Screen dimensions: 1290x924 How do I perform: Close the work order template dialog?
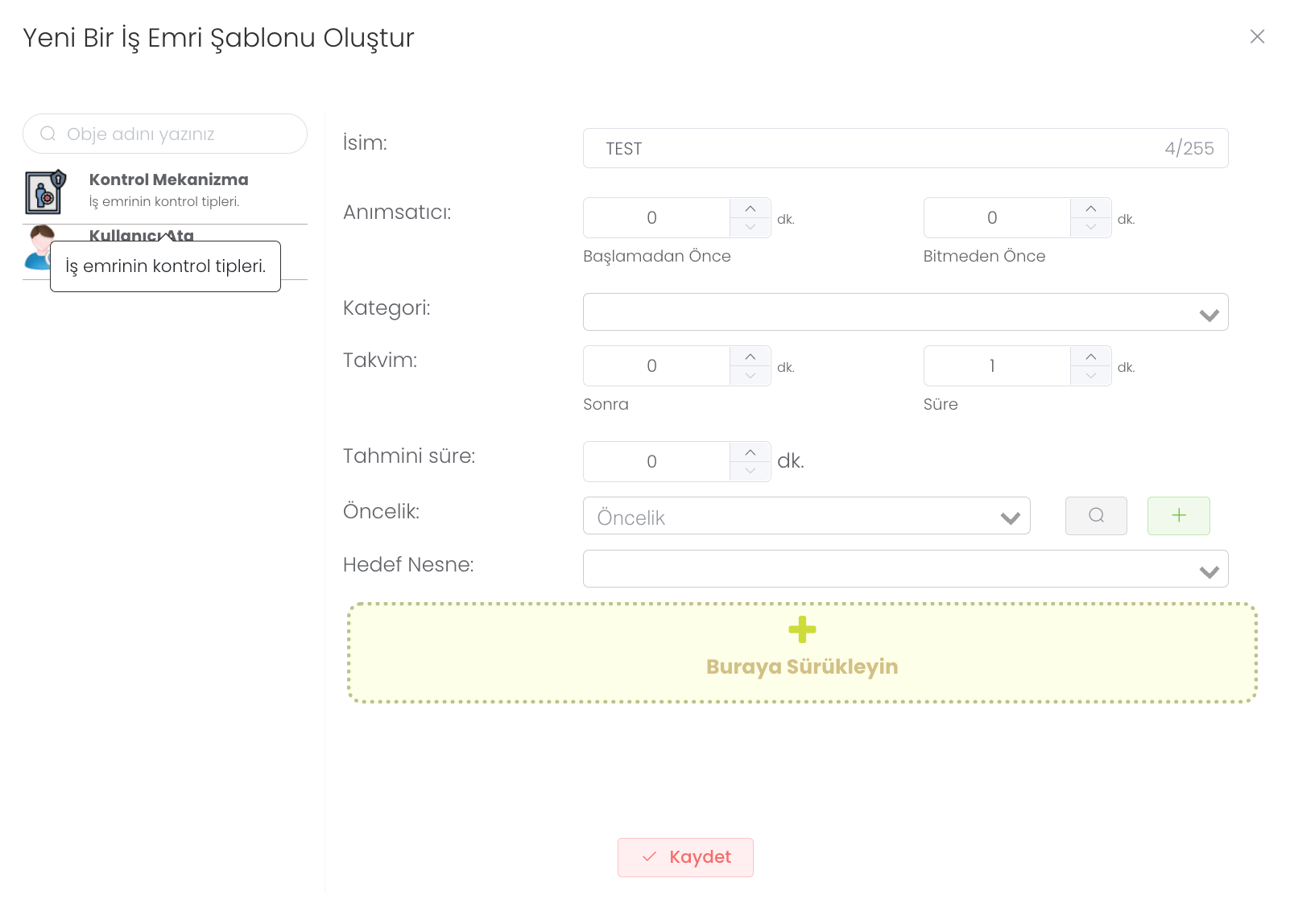[x=1256, y=37]
